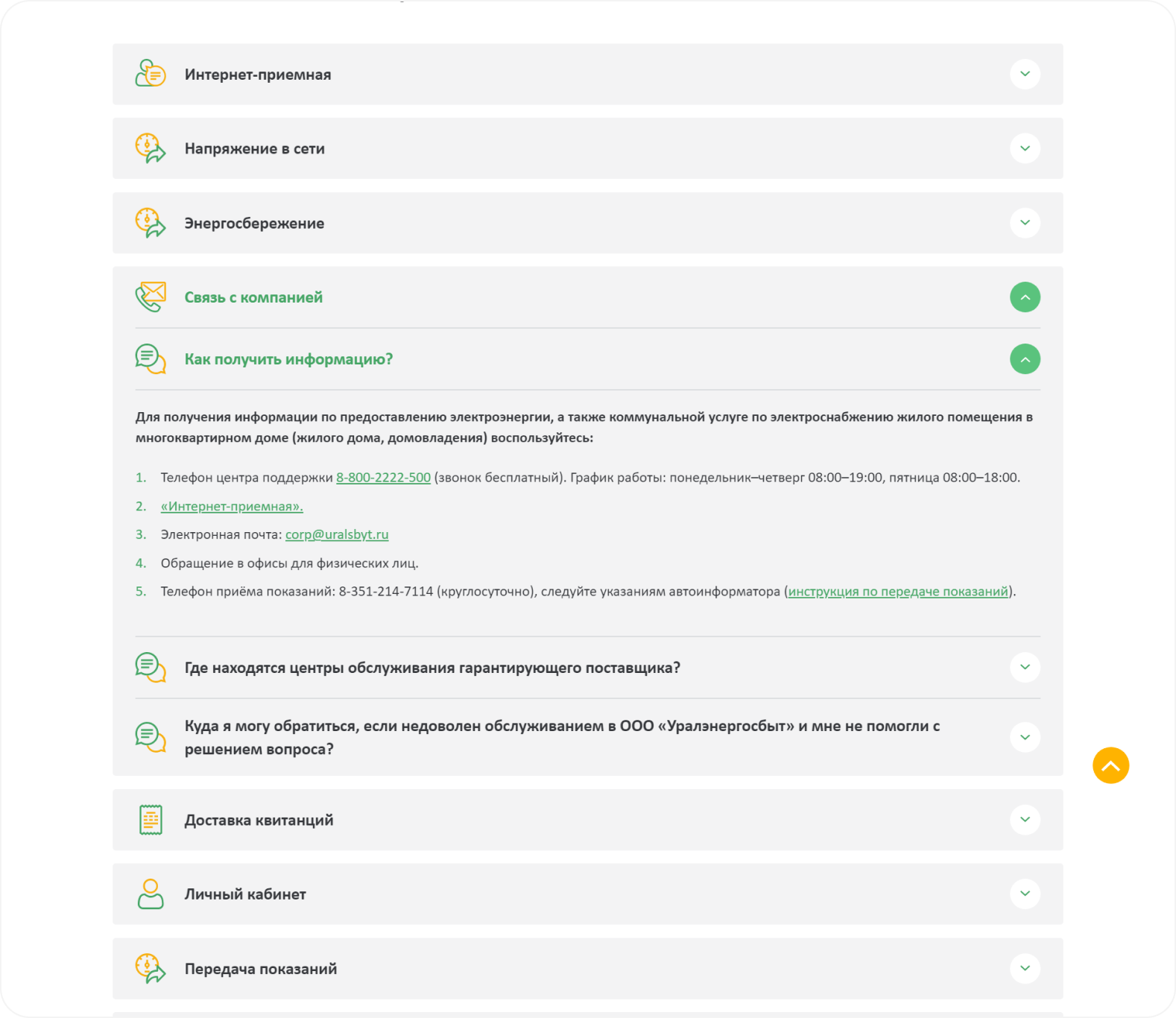Expand the Интернет-приемная section chevron
This screenshot has width=1176, height=1018.
tap(1025, 74)
